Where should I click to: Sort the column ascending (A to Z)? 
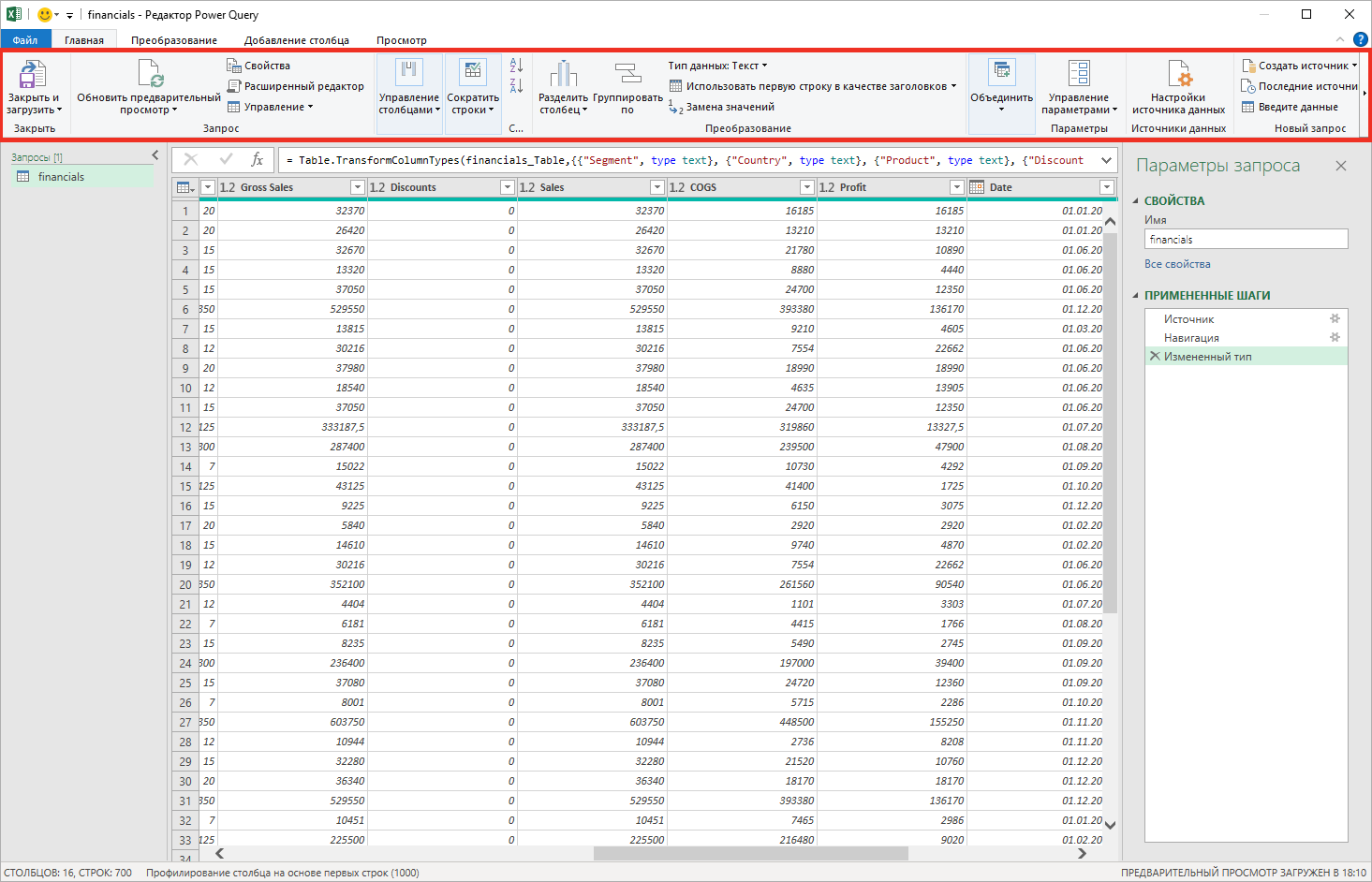516,66
